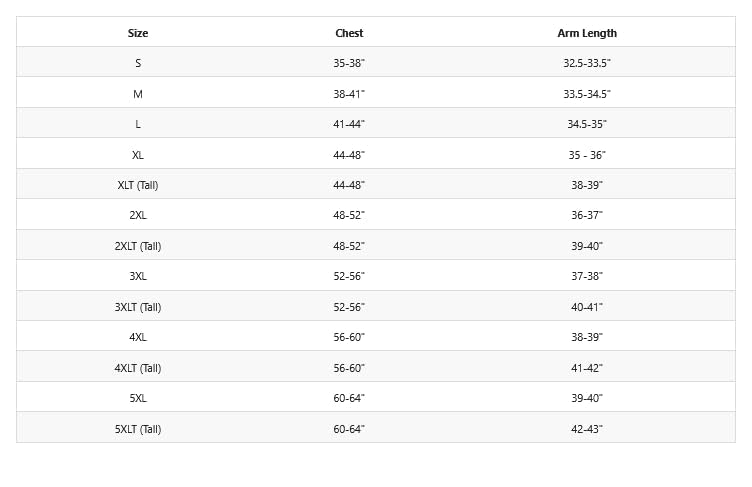Select the 3XL size cell
This screenshot has width=752, height=487.
tap(138, 276)
